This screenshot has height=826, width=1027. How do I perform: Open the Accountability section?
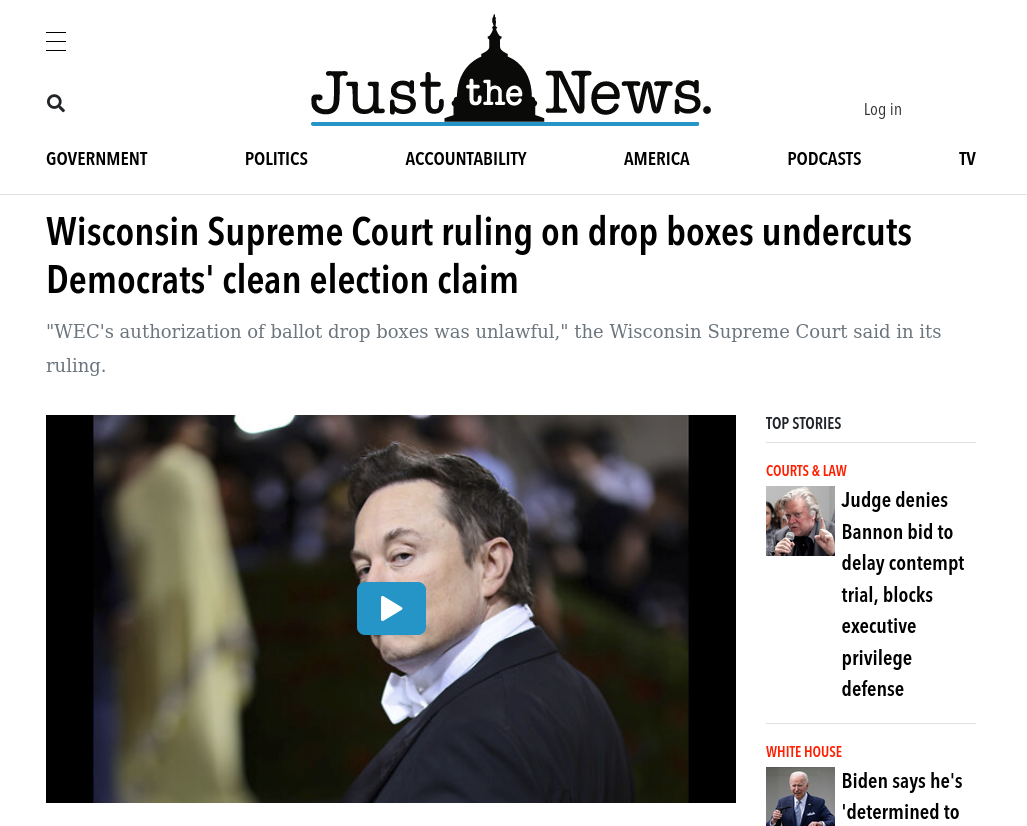click(466, 159)
